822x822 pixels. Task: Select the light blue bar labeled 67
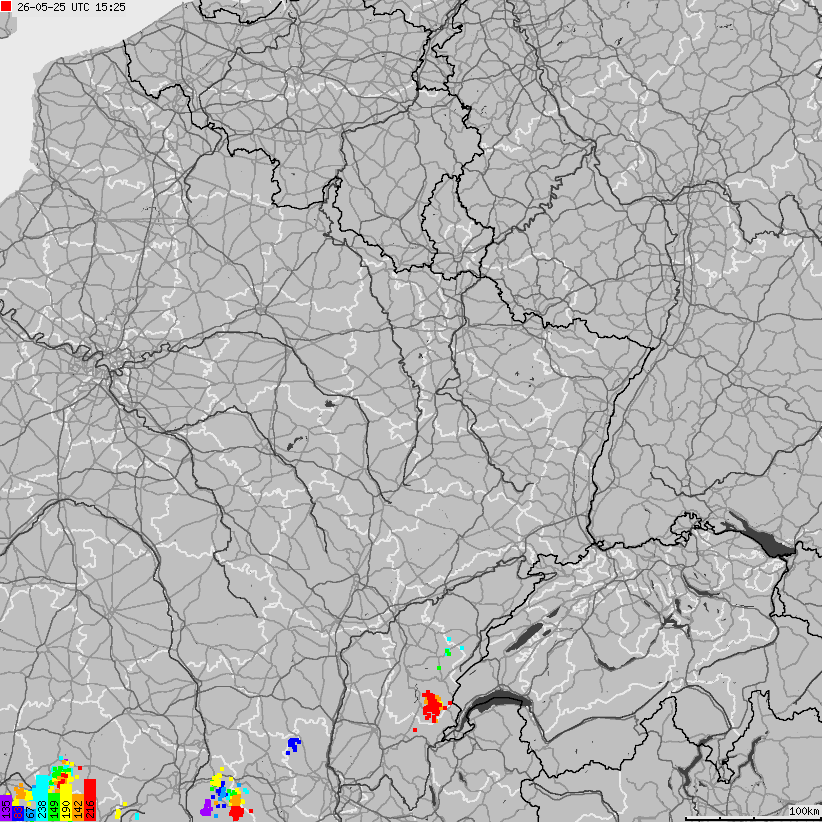[x=30, y=815]
